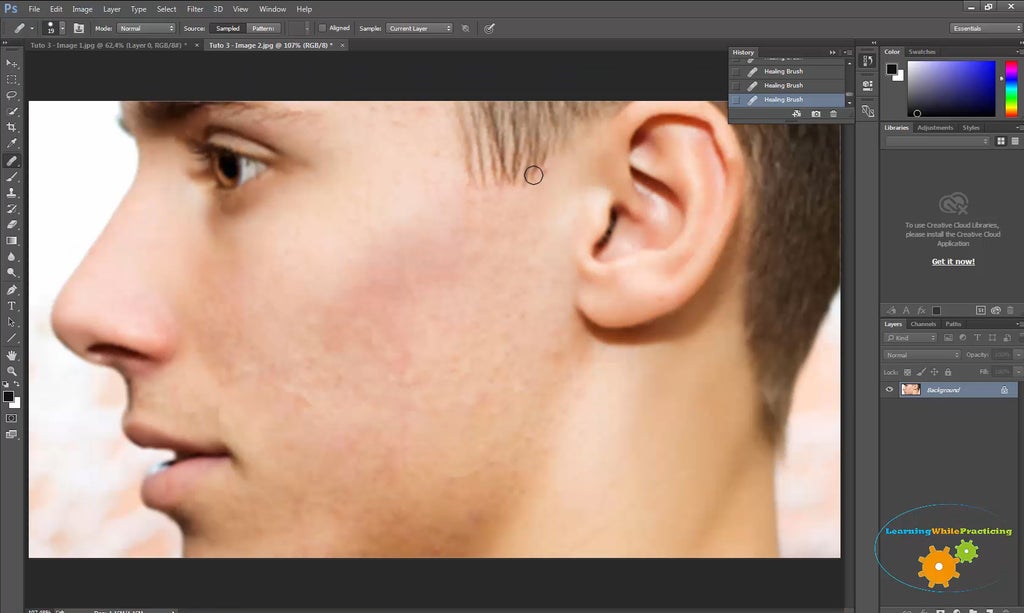The height and width of the screenshot is (613, 1024).
Task: Toggle Lock transparent pixels on Background layer
Action: coord(908,372)
